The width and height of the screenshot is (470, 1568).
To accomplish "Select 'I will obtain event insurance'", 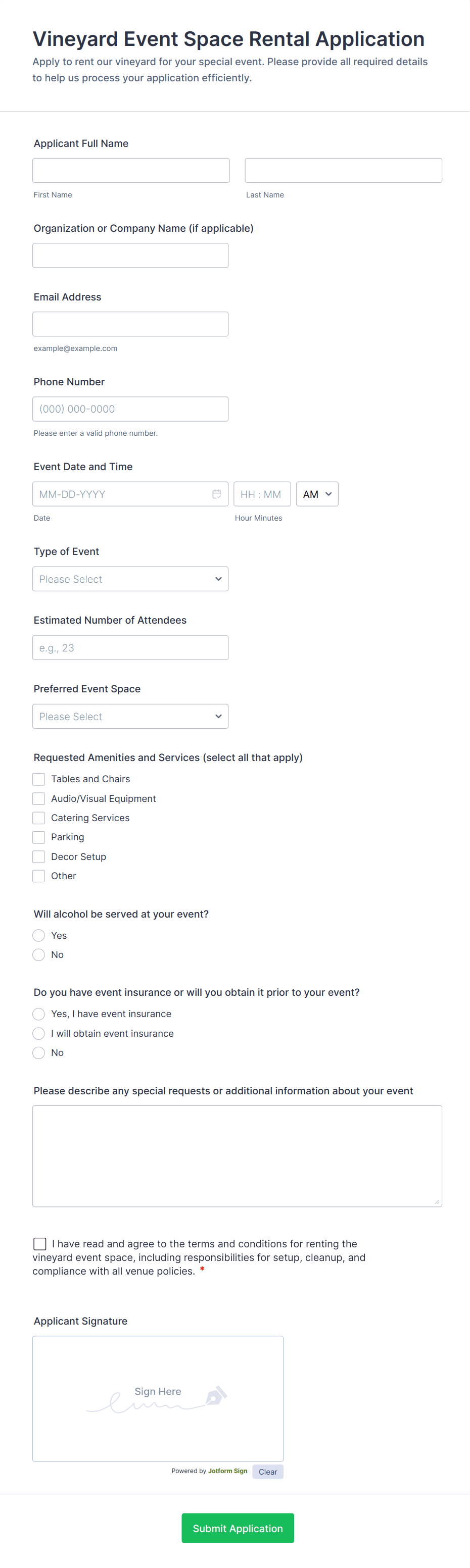I will coord(38,1033).
